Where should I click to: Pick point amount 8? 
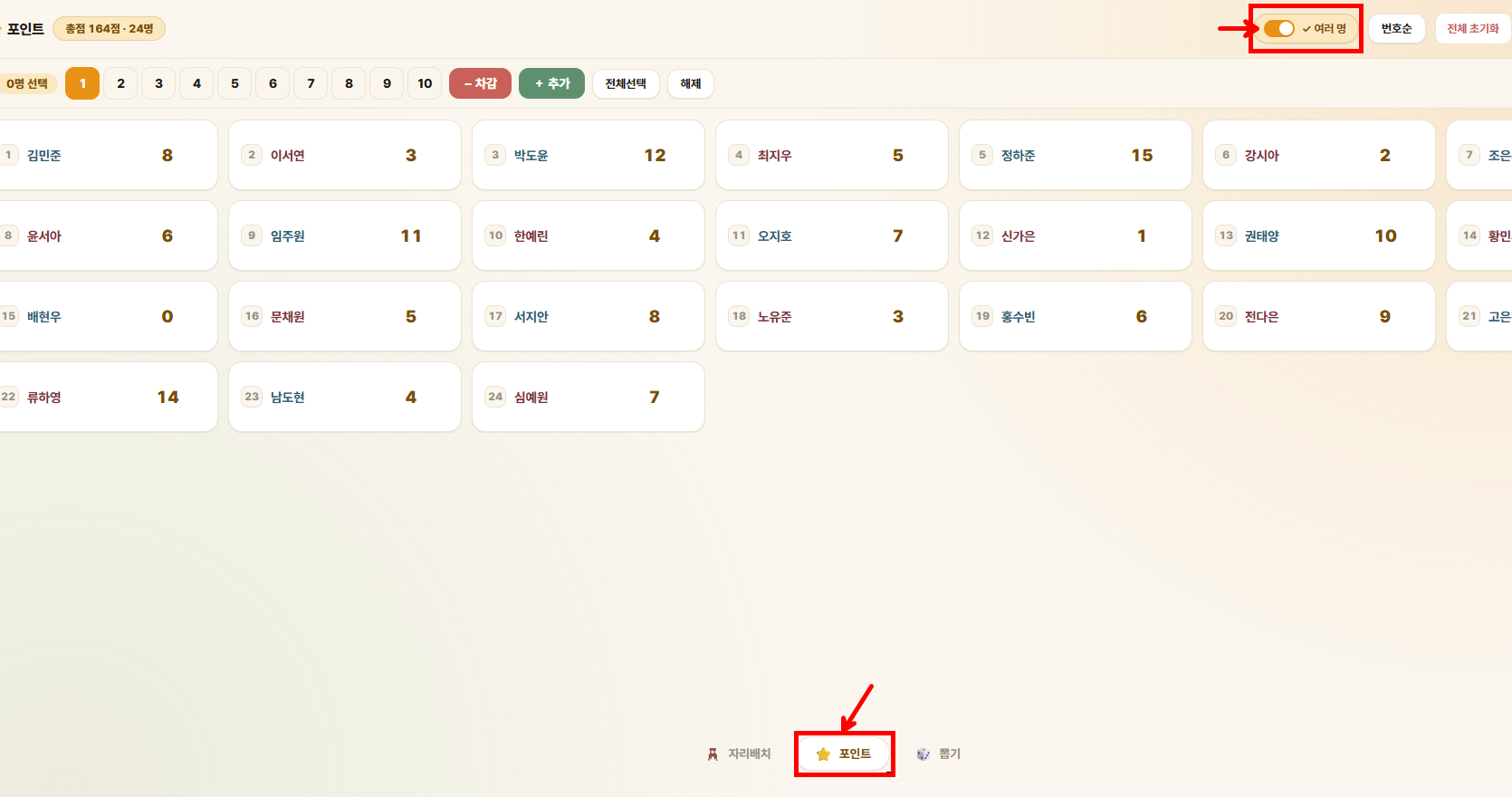349,83
